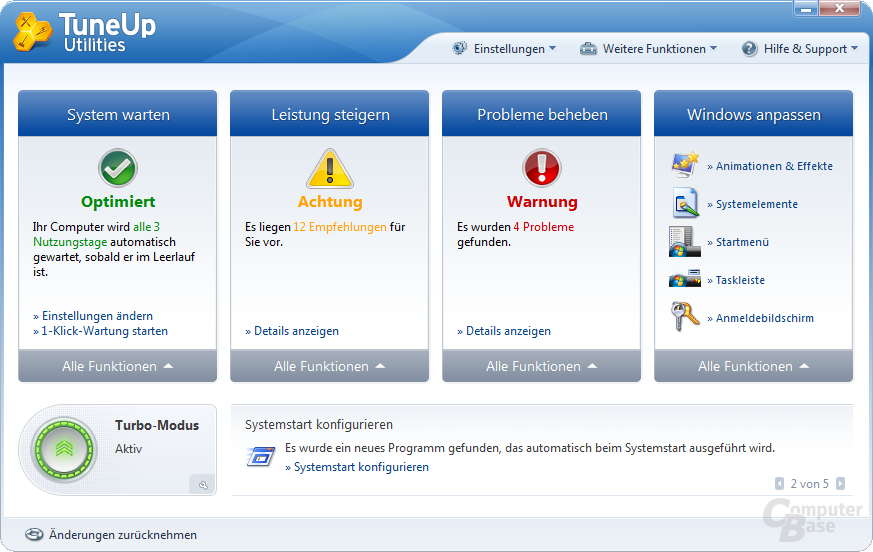Click the Systemelemente document icon
Image resolution: width=873 pixels, height=552 pixels.
[x=685, y=203]
